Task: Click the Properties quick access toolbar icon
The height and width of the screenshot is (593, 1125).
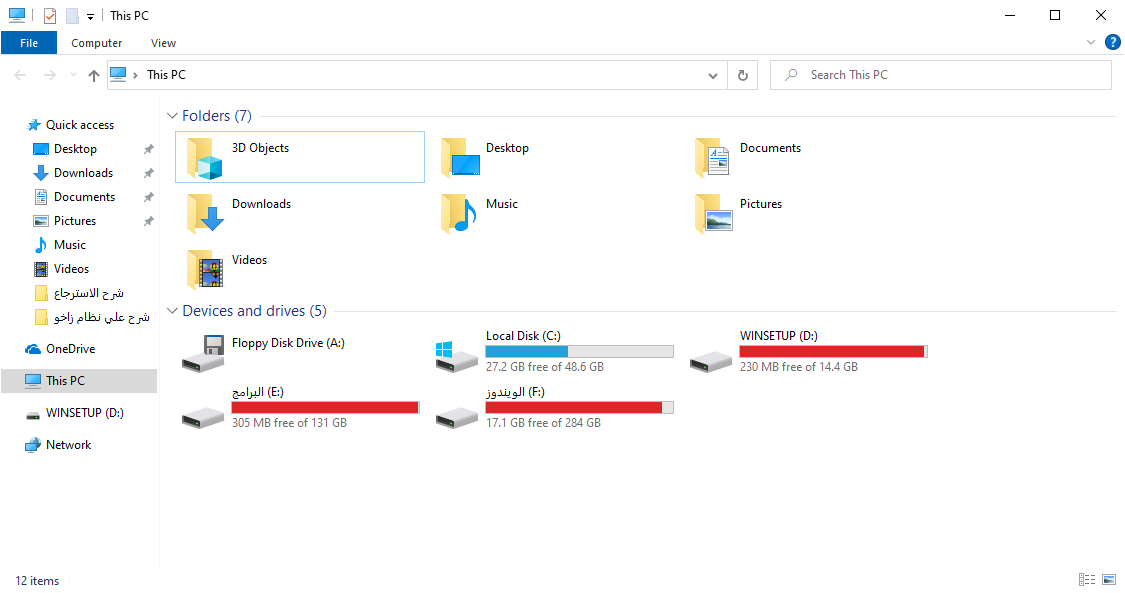Action: click(x=50, y=15)
